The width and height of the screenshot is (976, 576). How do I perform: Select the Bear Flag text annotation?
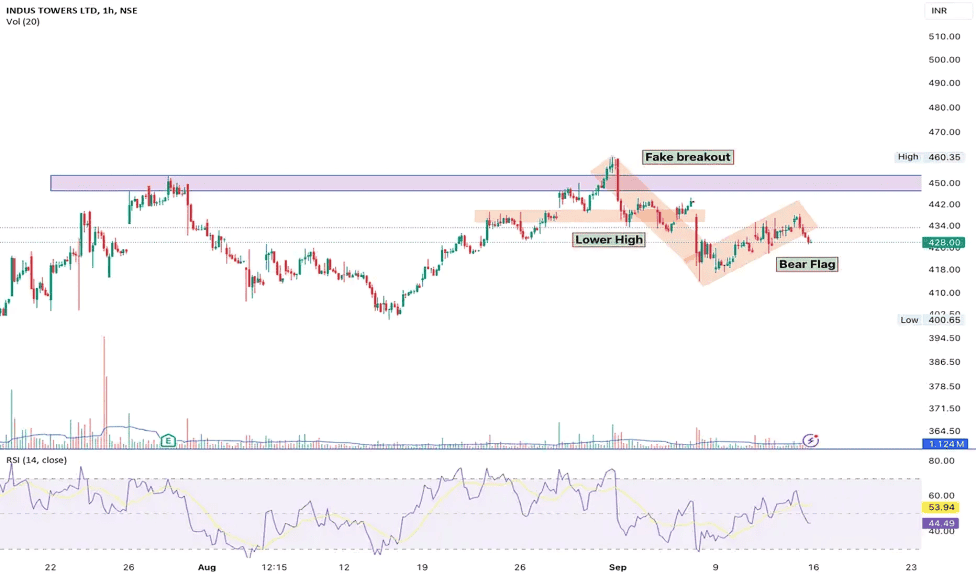(x=807, y=263)
